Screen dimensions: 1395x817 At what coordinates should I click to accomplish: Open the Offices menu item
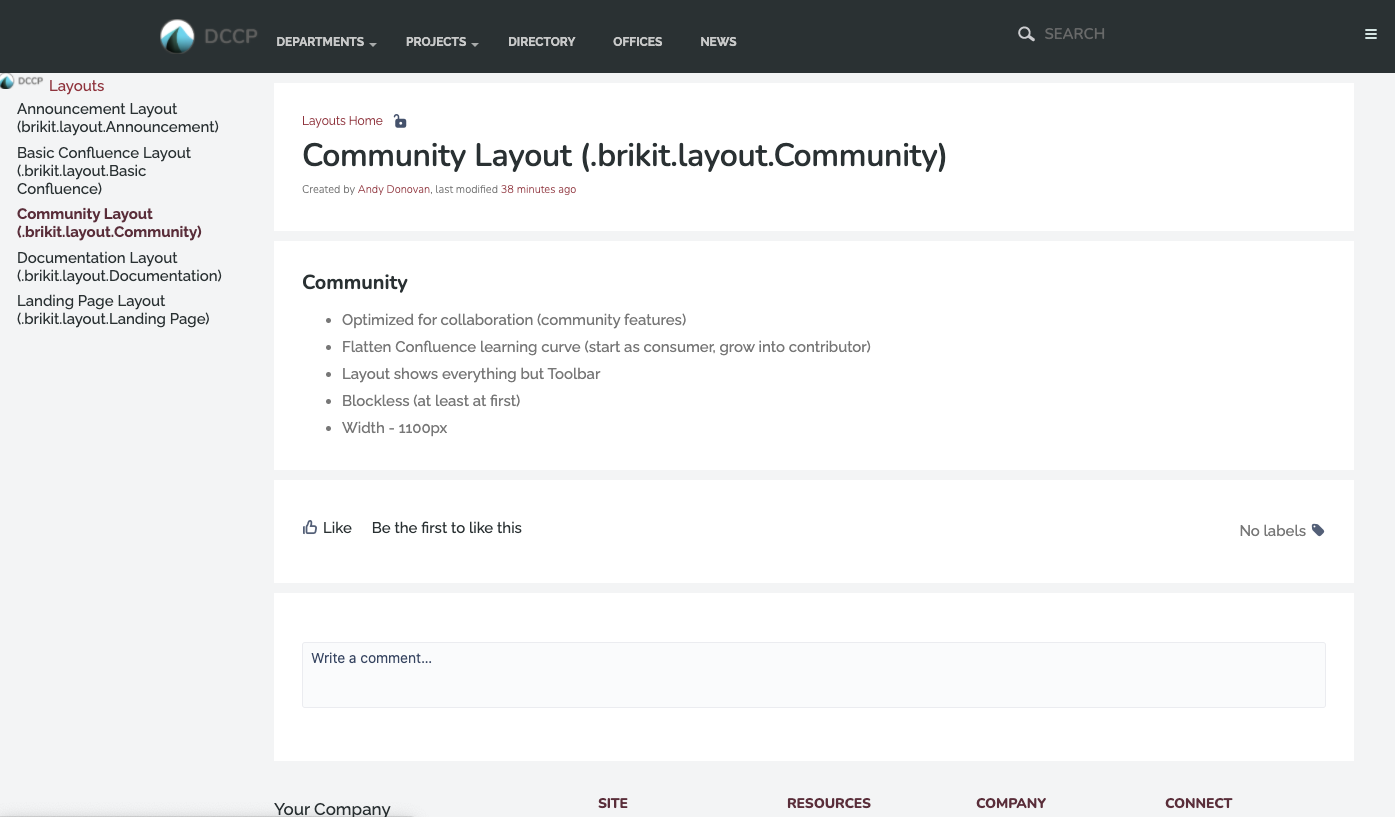click(x=637, y=42)
